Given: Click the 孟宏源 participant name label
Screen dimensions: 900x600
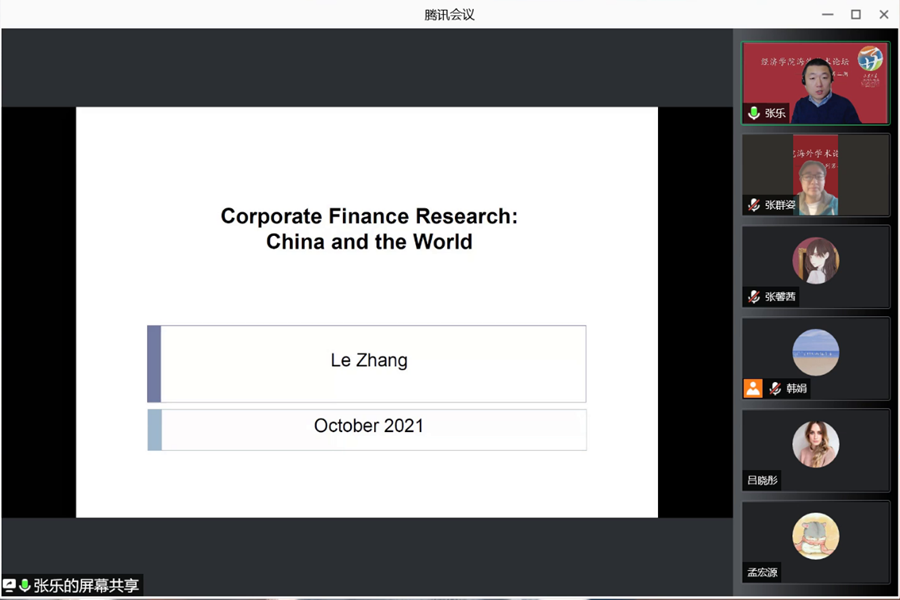Looking at the screenshot, I should [x=762, y=572].
